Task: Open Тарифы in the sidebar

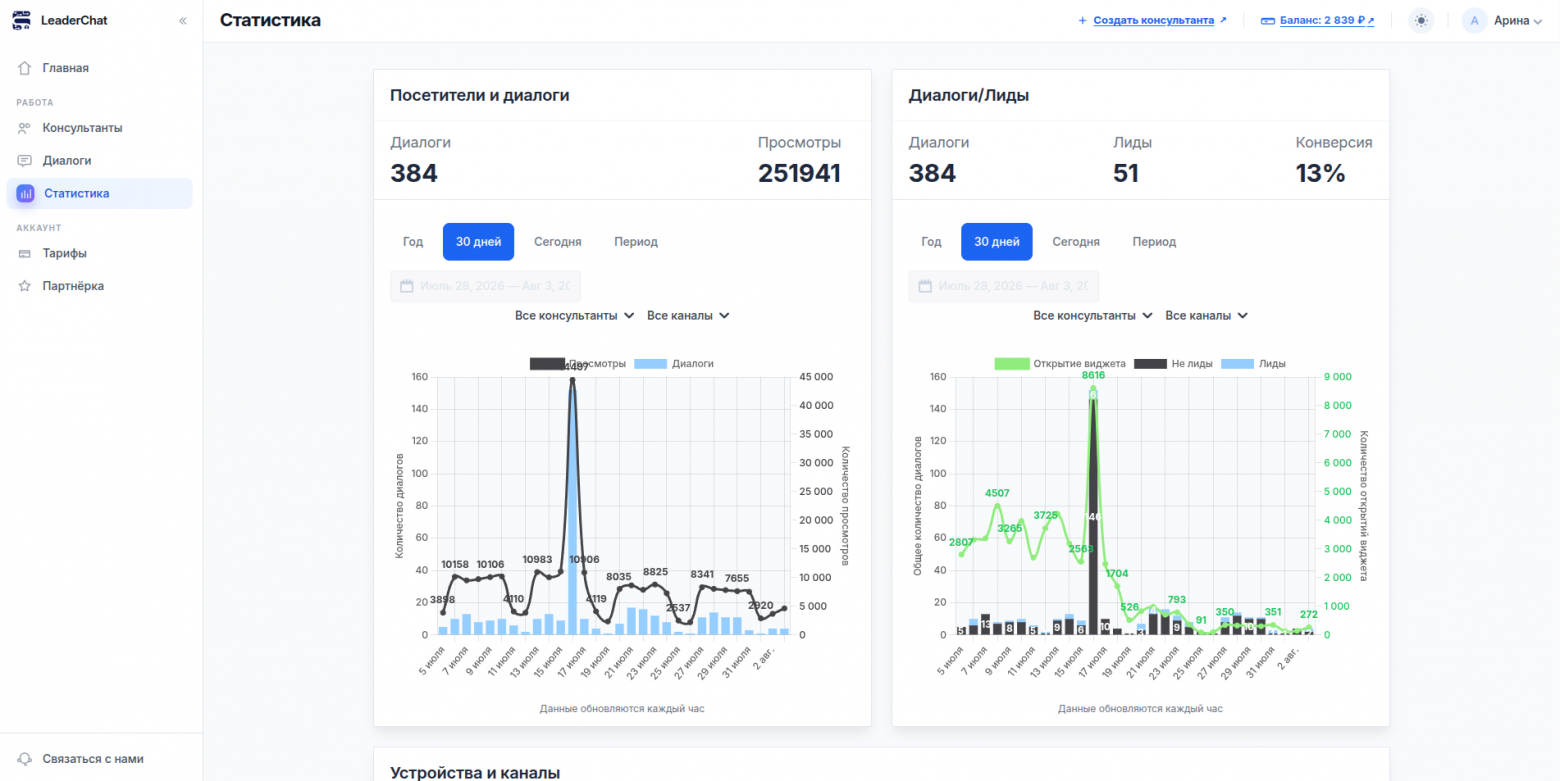Action: [x=100, y=253]
